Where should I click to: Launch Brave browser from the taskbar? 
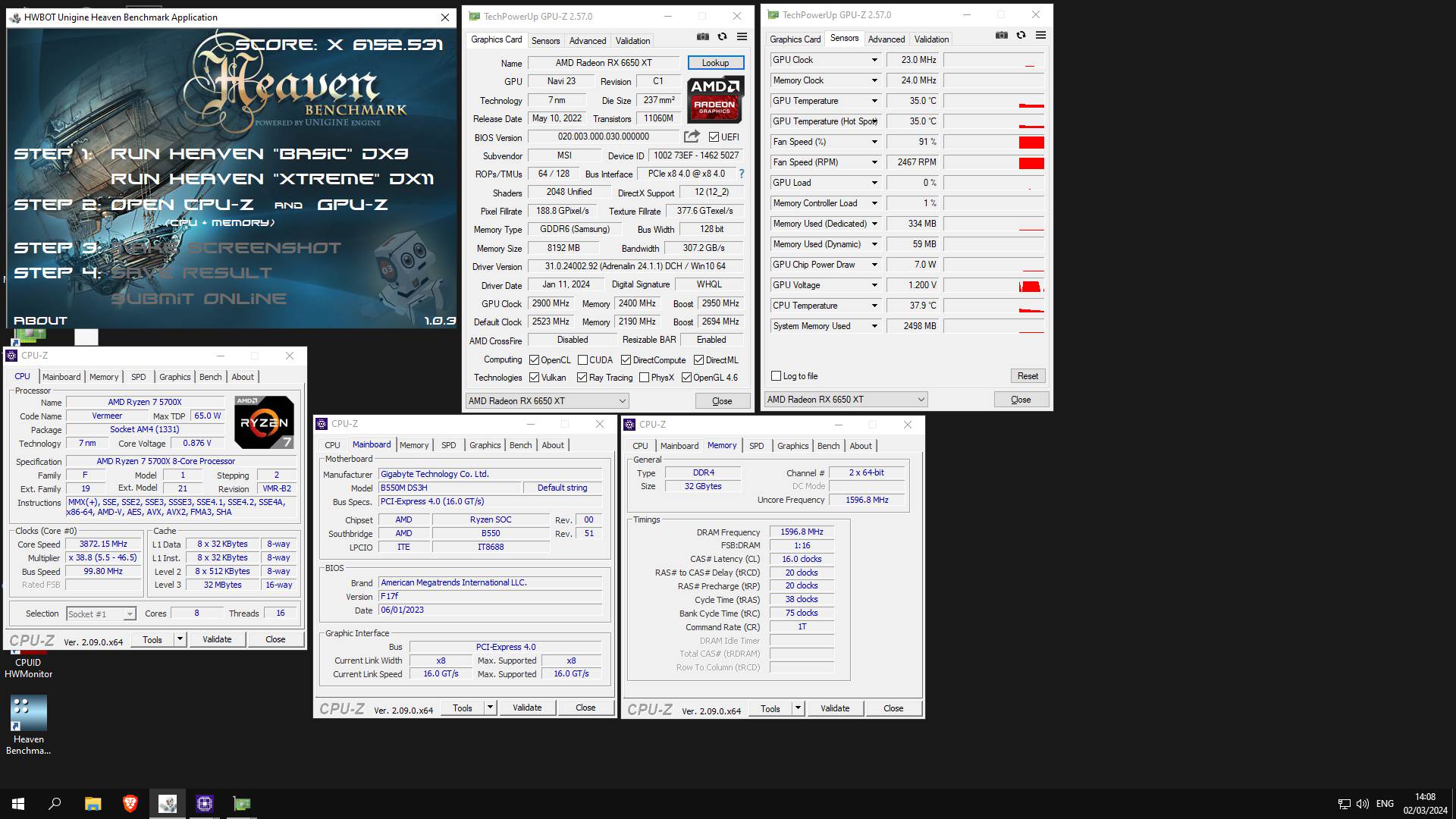[x=130, y=804]
